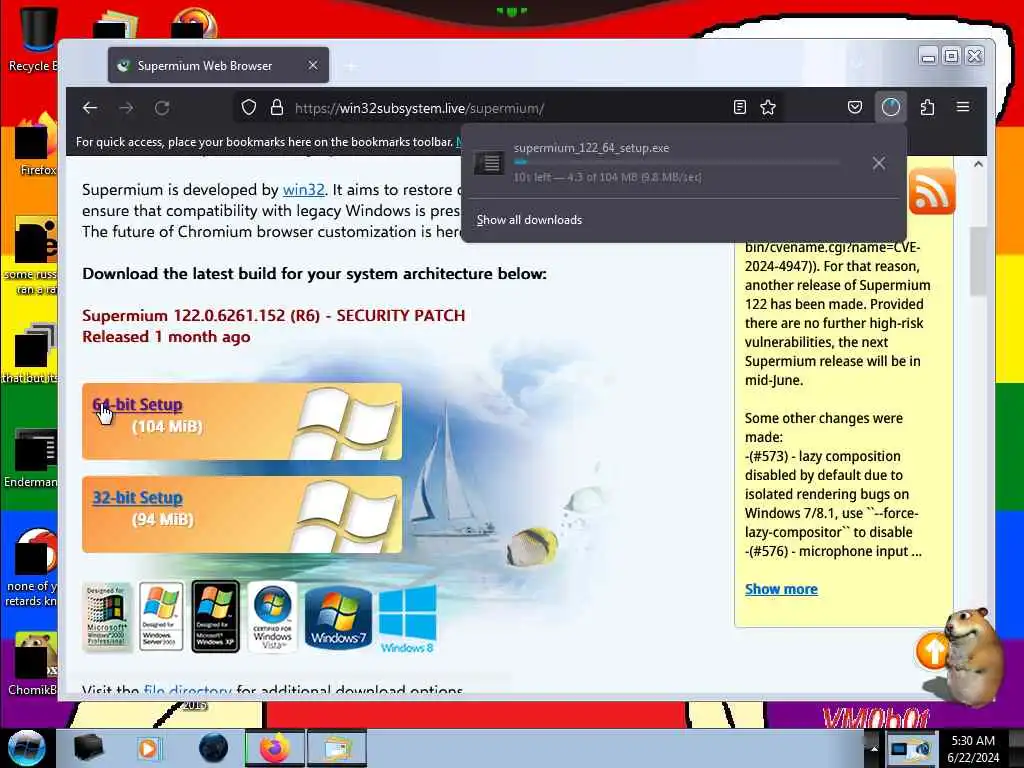This screenshot has width=1024, height=768.
Task: Toggle reader view icon in address bar
Action: click(739, 108)
